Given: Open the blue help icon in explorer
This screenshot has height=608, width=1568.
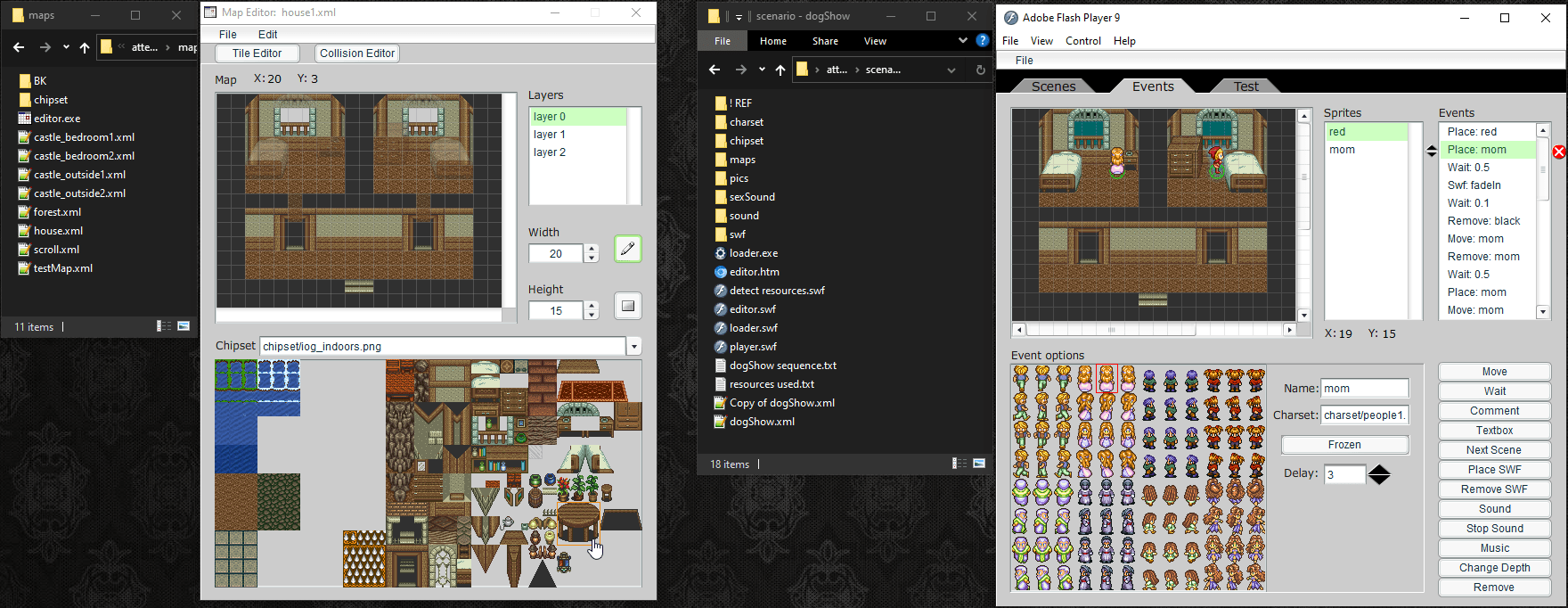Looking at the screenshot, I should pos(982,40).
